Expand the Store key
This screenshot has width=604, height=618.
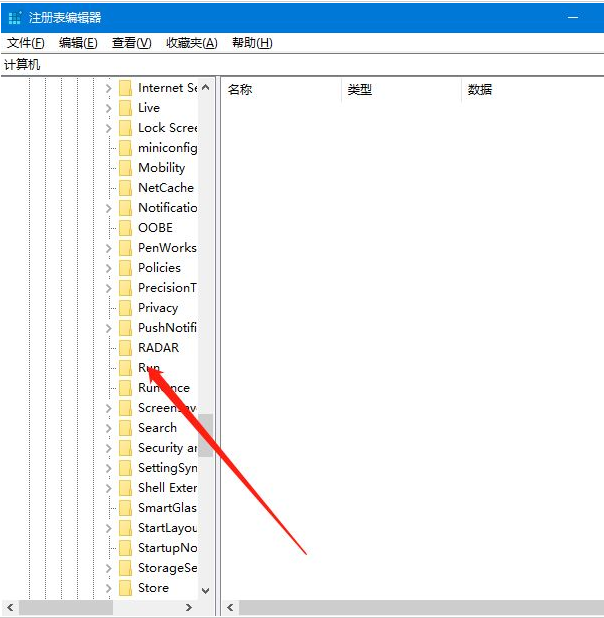coord(109,588)
